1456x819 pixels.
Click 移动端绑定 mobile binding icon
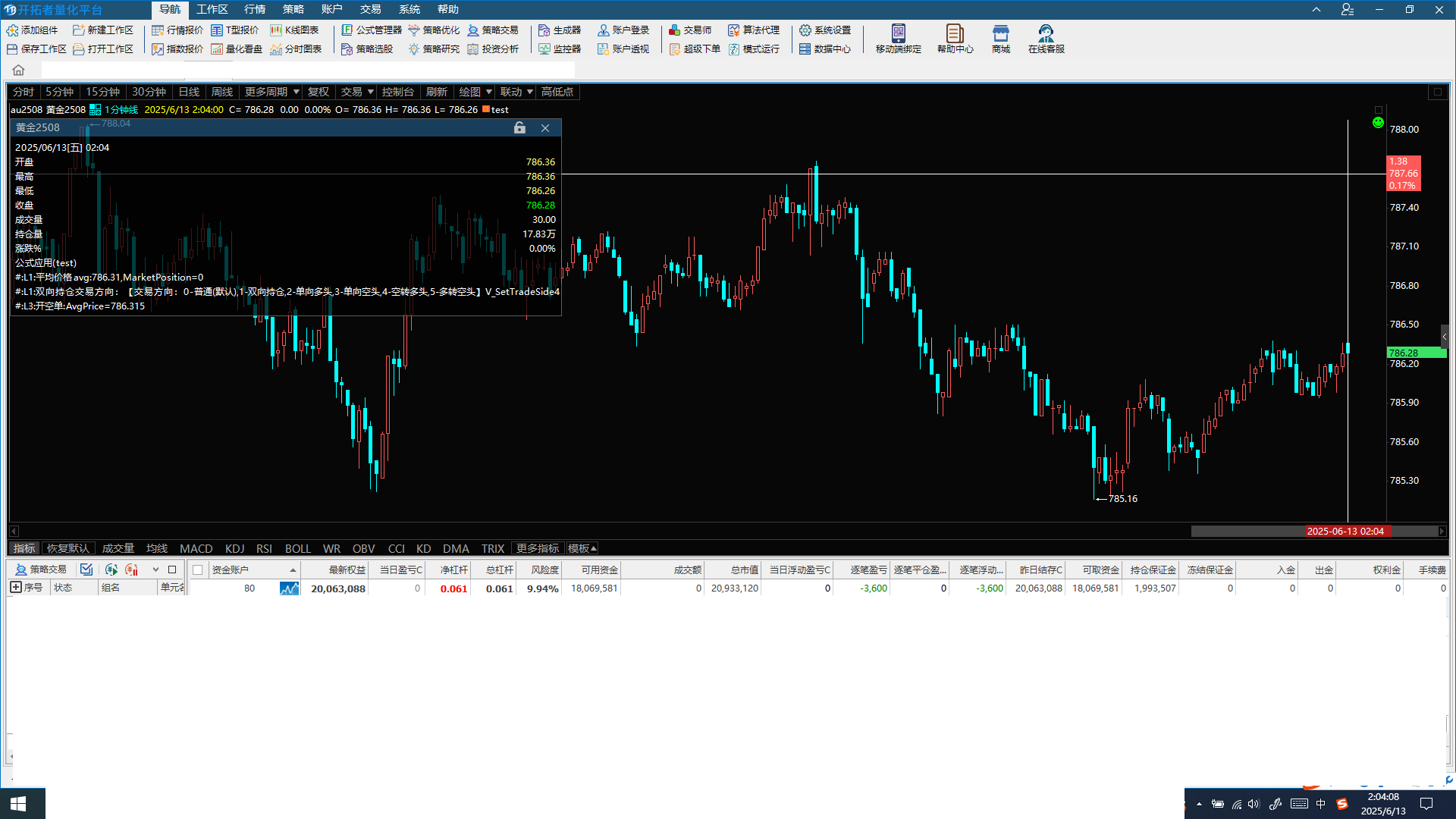point(899,33)
